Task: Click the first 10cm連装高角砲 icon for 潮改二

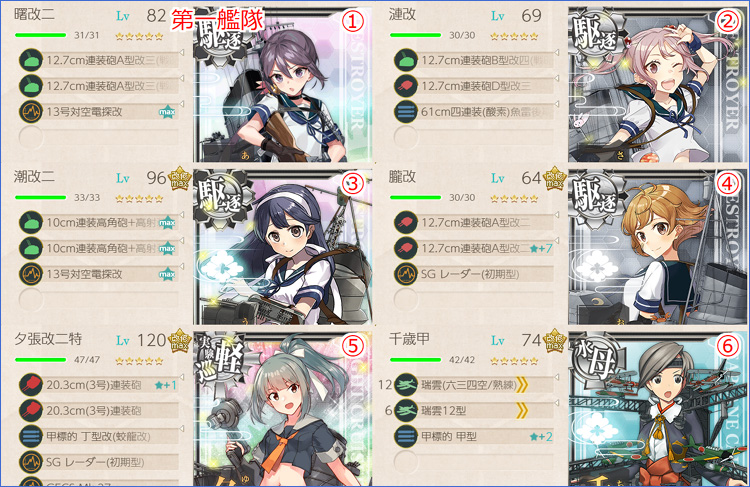Action: [31, 222]
